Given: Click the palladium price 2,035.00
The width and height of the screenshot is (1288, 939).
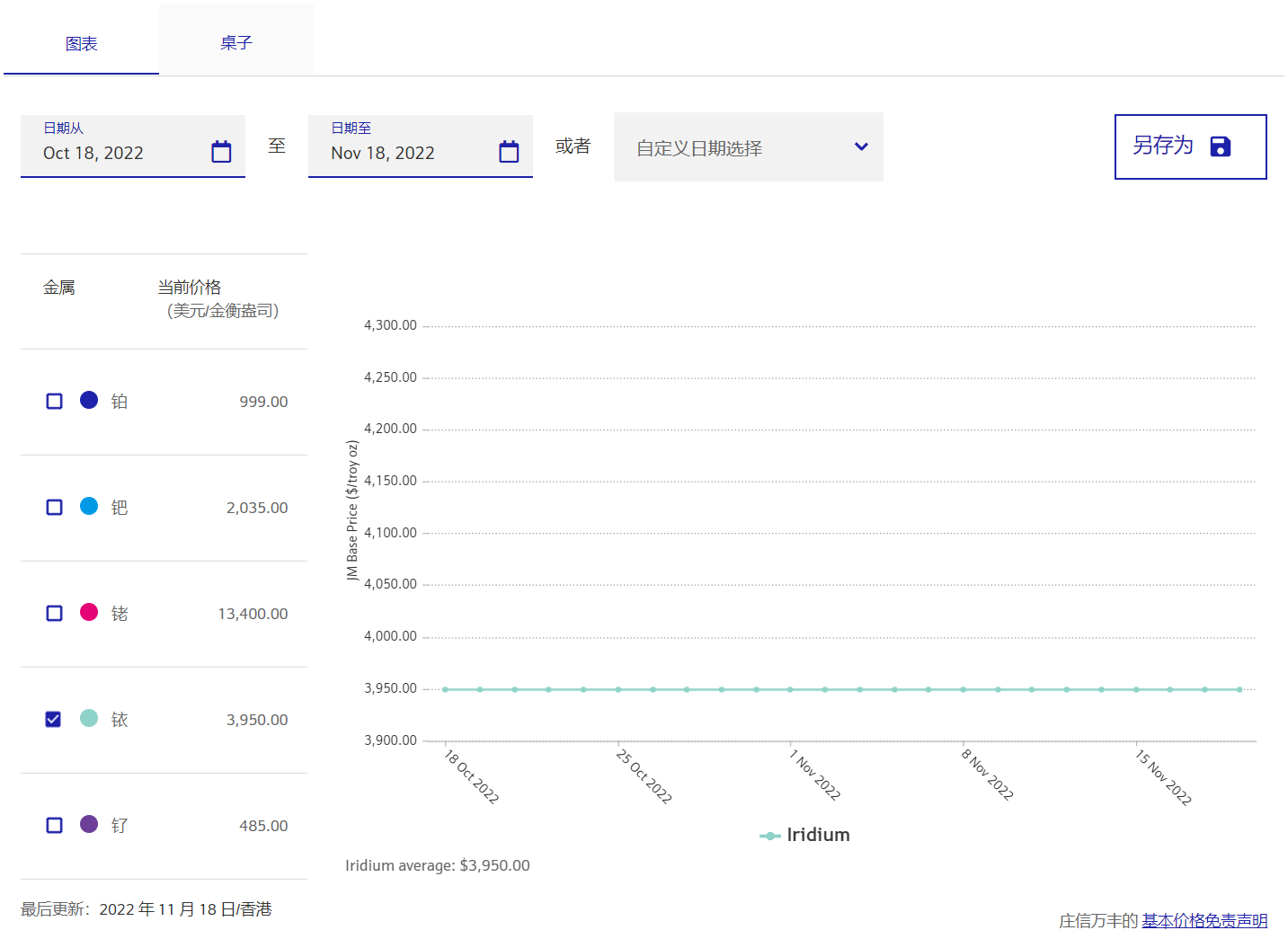Looking at the screenshot, I should tap(257, 508).
